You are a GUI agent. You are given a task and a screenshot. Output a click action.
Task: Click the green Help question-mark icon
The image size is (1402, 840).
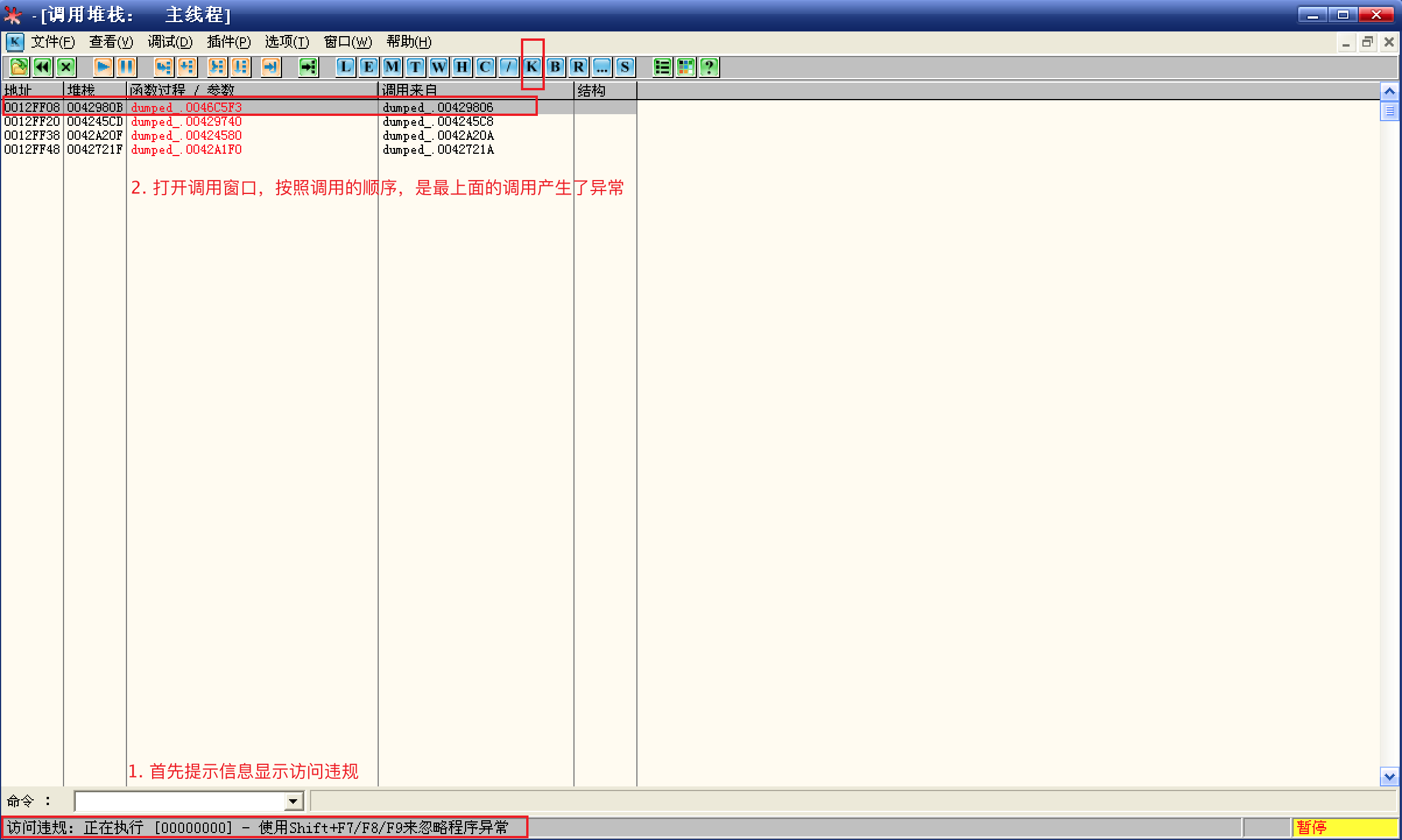click(709, 67)
